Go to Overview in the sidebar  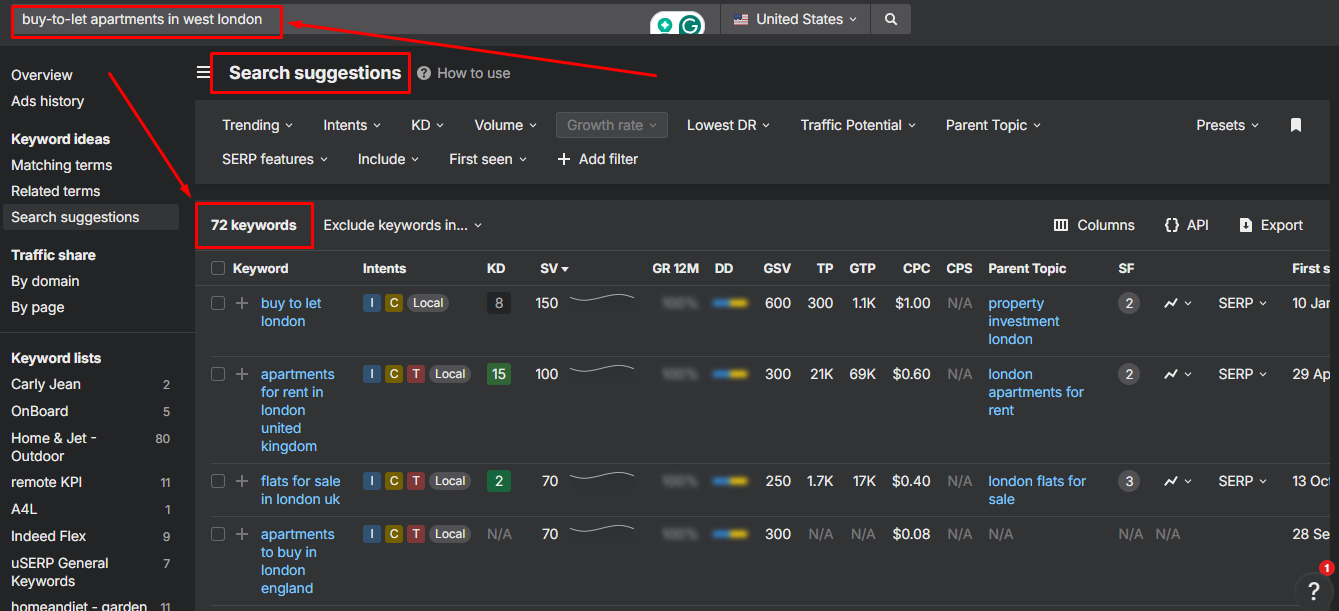point(42,75)
